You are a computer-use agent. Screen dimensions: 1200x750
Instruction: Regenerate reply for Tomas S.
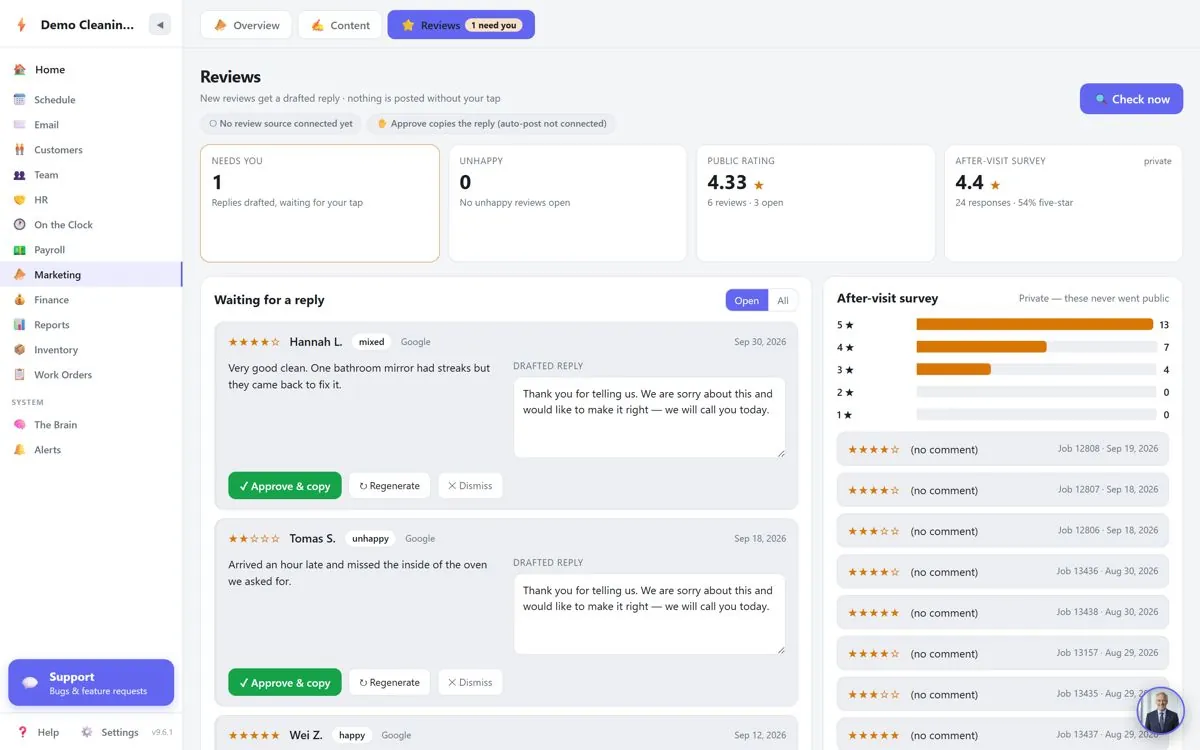[x=390, y=682]
